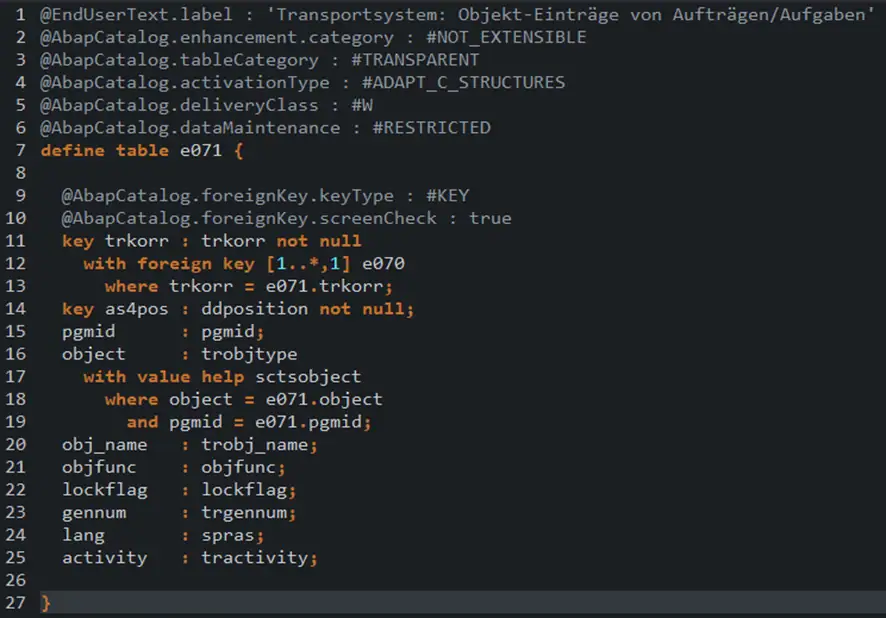Screen dimensions: 886x618
Task: Click the closing brace on line 27
Action: (45, 602)
